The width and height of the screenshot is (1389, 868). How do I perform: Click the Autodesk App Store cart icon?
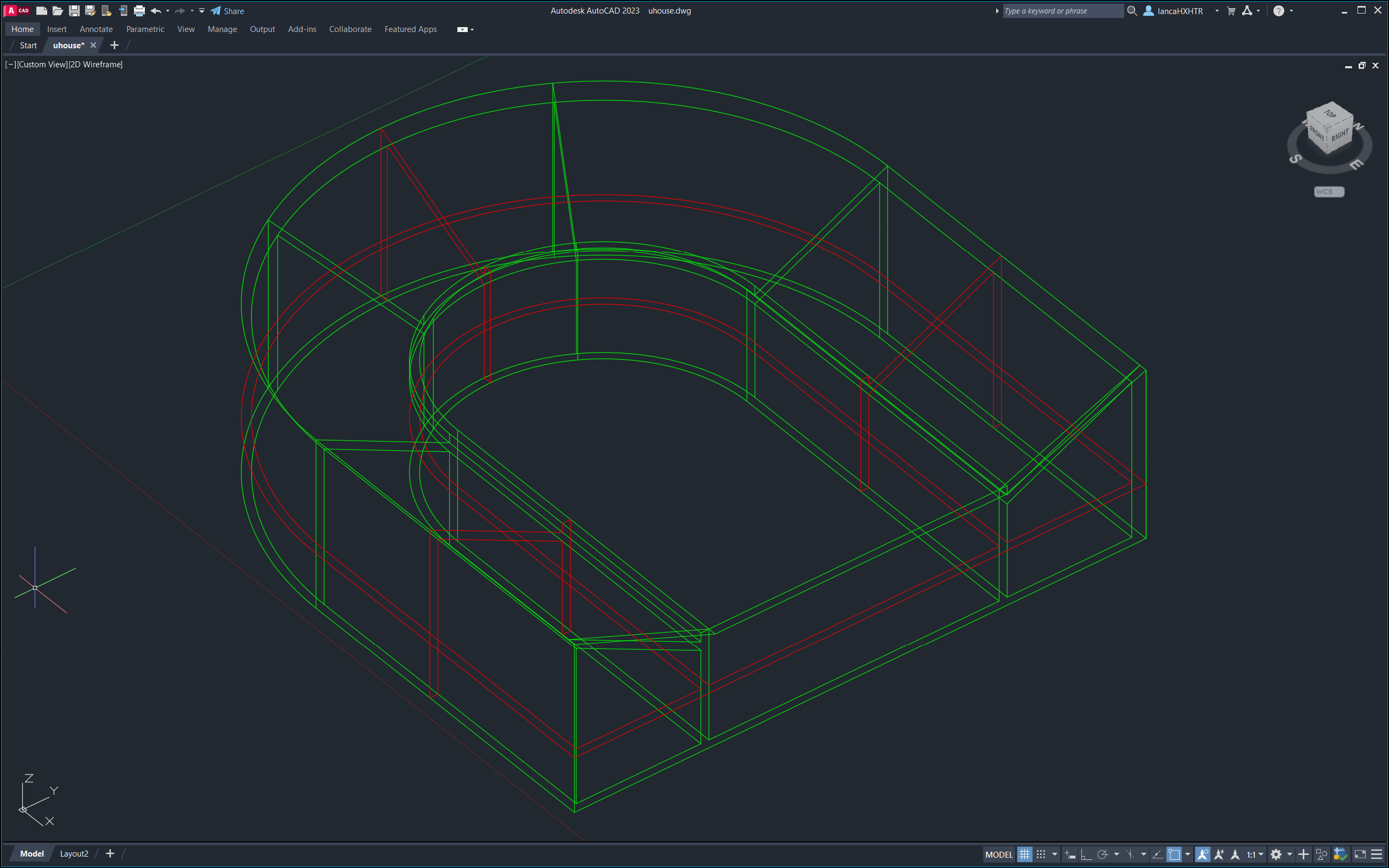tap(1231, 10)
